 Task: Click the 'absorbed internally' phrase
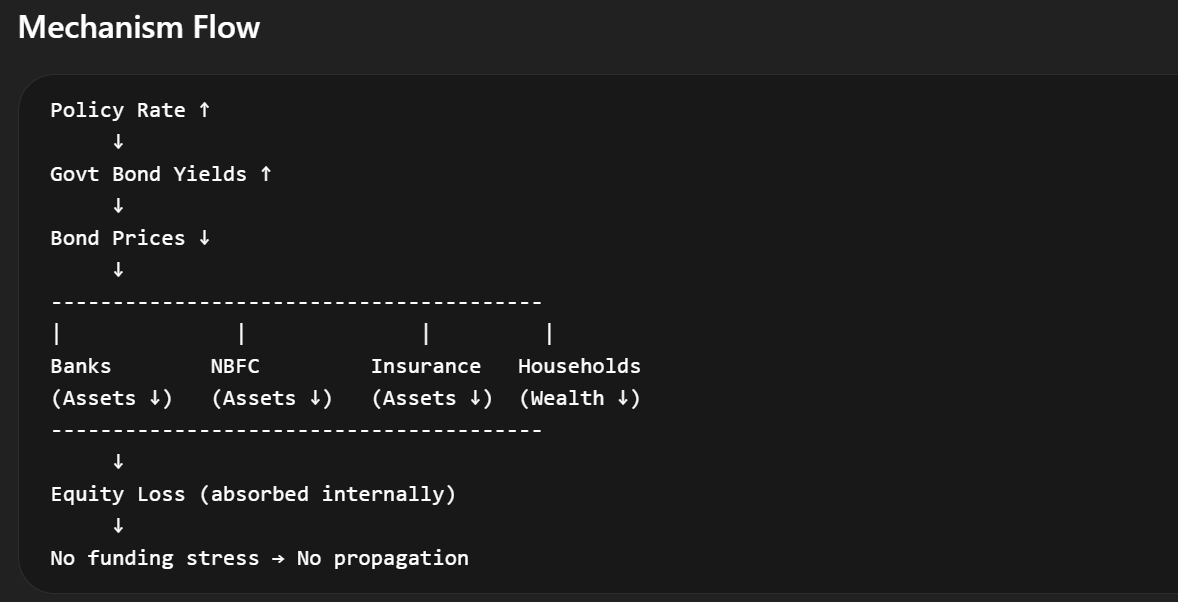328,495
